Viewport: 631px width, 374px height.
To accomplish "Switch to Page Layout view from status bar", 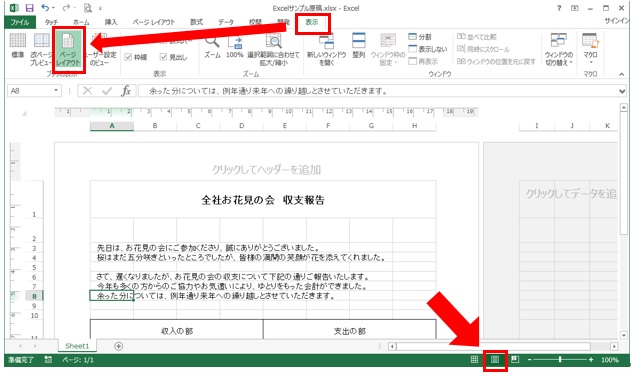I will pos(495,360).
